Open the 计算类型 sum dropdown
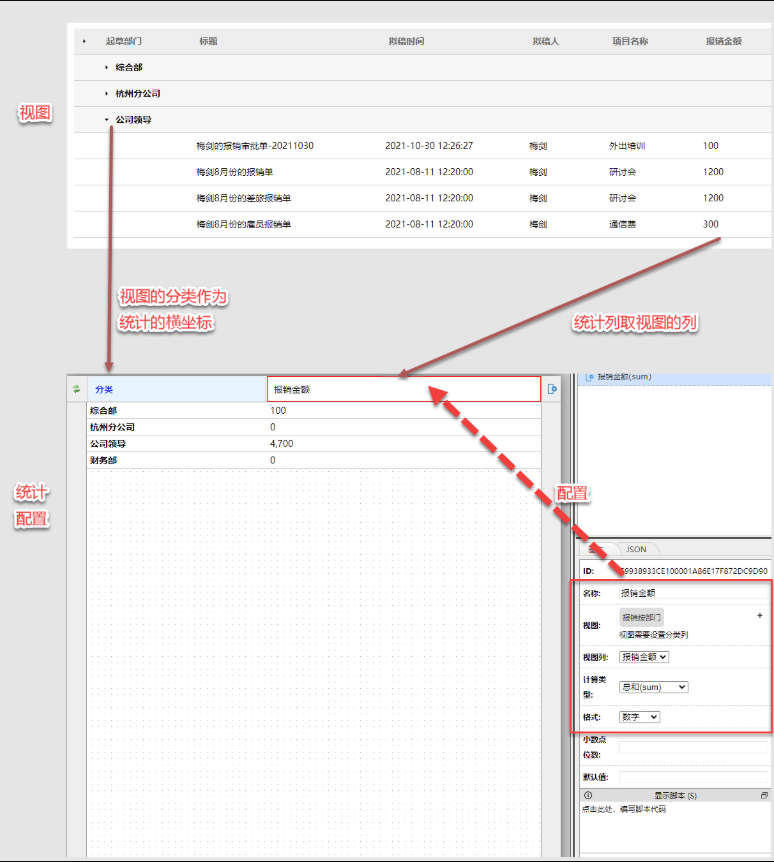Image resolution: width=774 pixels, height=862 pixels. (x=654, y=687)
